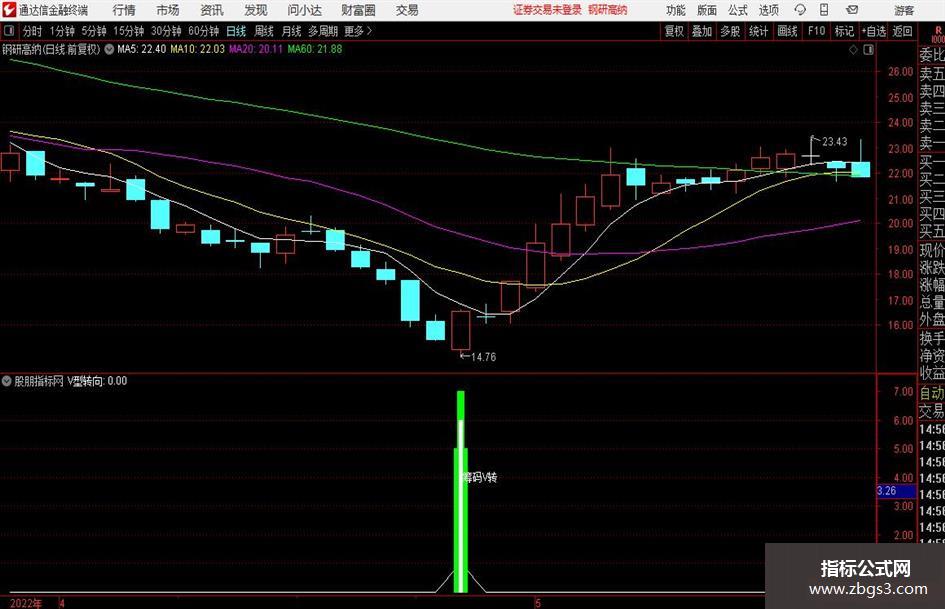This screenshot has height=609, width=945.
Task: Click the 钢研高纳(日线 前复权) chart title
Action: point(51,49)
